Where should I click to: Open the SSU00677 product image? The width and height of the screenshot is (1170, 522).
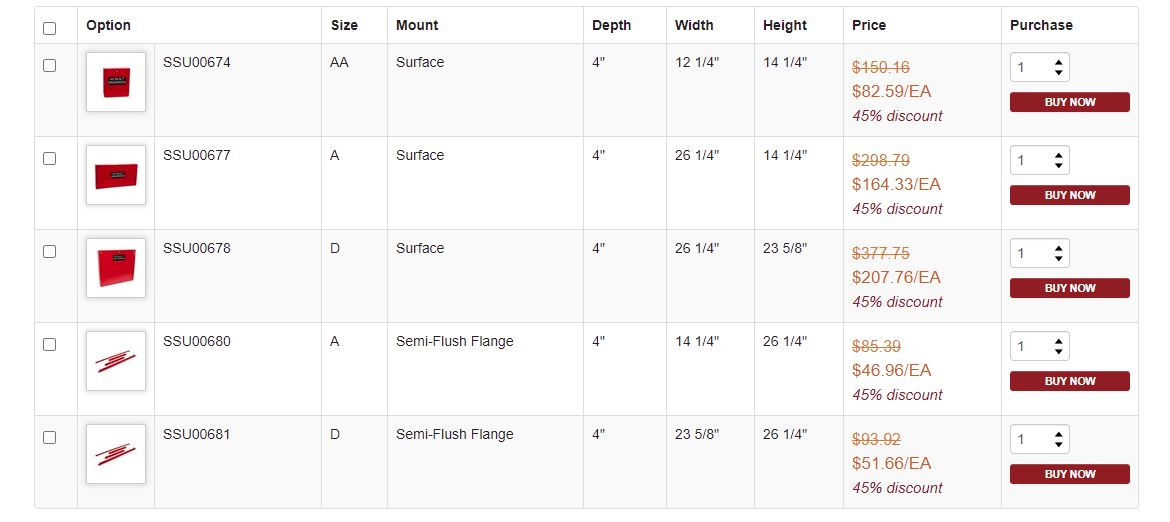116,175
